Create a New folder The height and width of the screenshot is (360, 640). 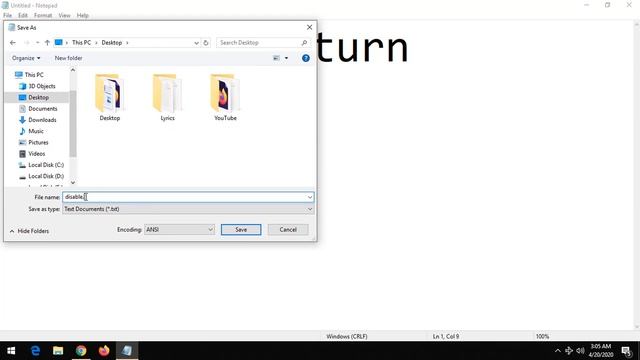coord(69,58)
